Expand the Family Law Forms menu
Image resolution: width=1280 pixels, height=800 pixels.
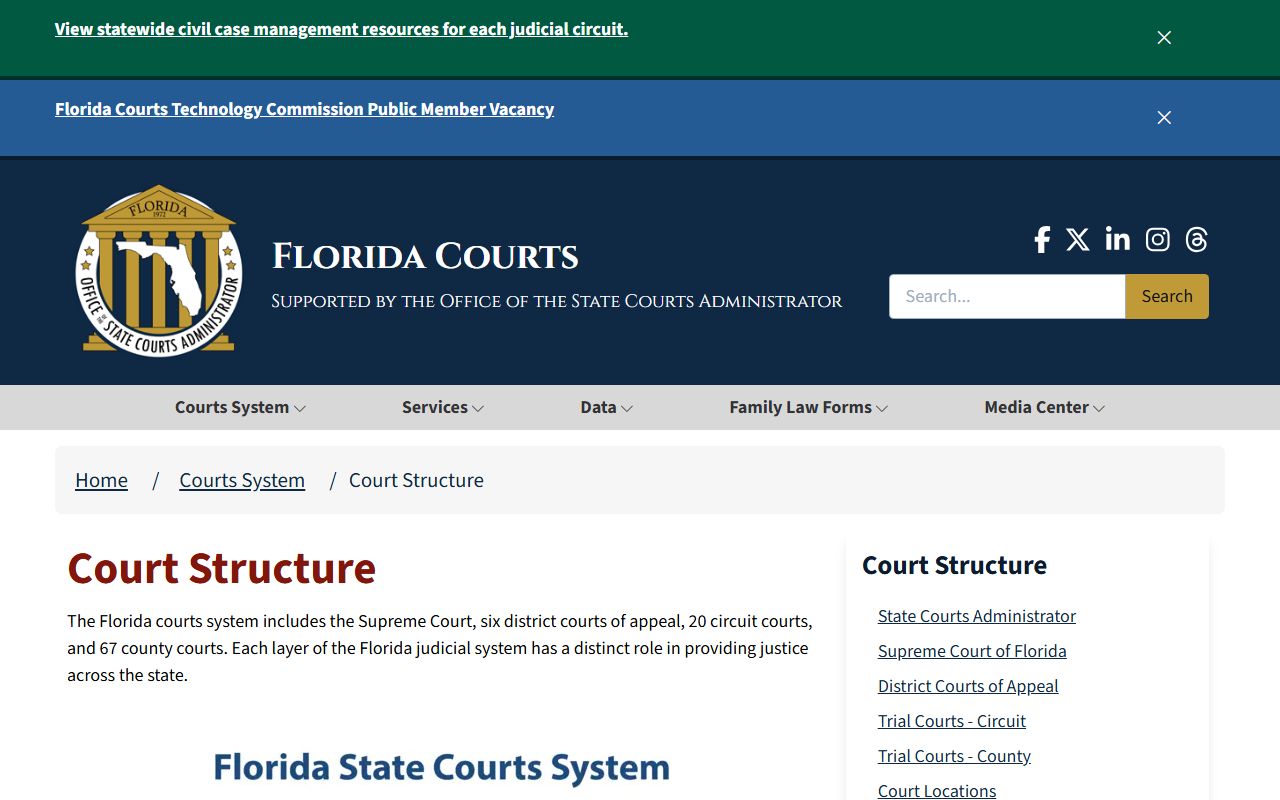point(809,407)
